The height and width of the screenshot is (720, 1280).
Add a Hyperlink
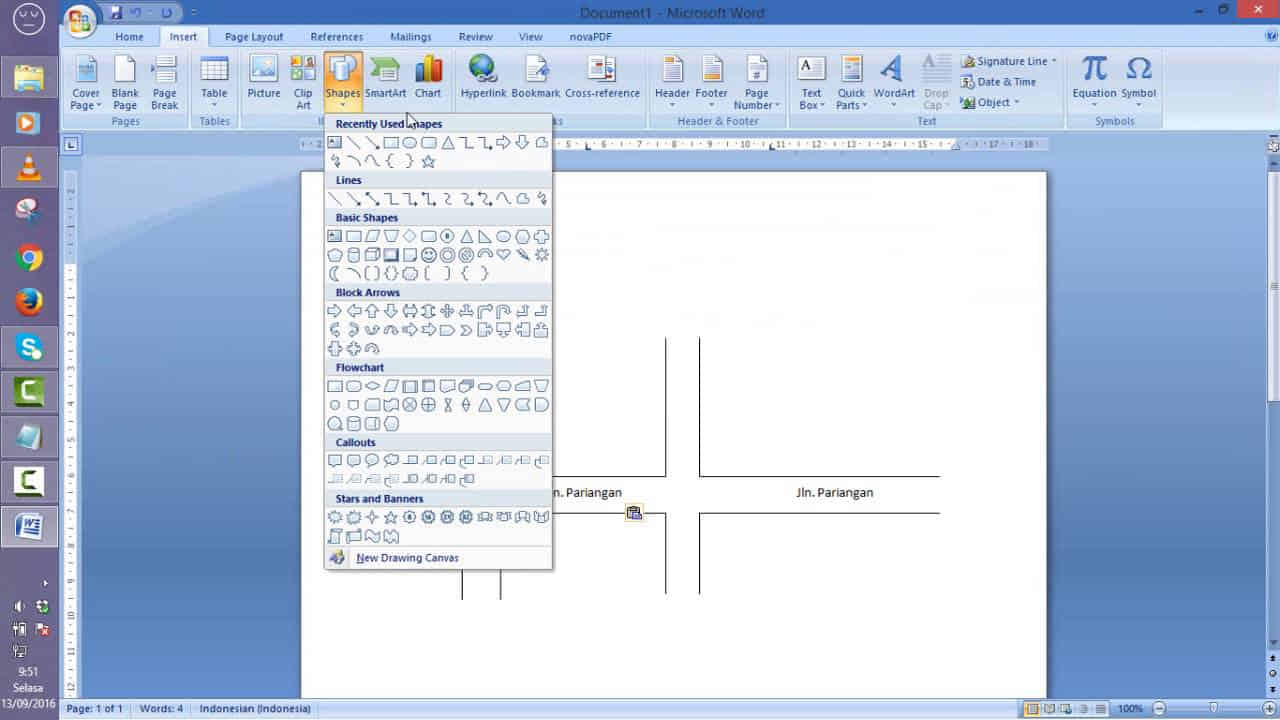[x=483, y=78]
